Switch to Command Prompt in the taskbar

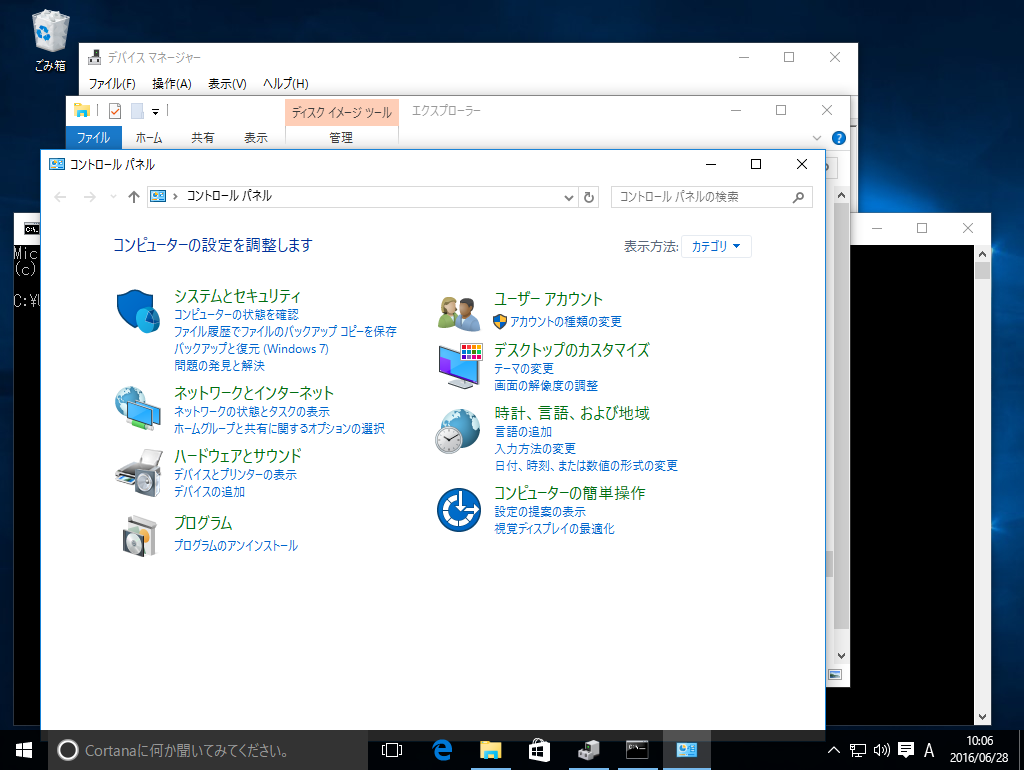tap(637, 750)
